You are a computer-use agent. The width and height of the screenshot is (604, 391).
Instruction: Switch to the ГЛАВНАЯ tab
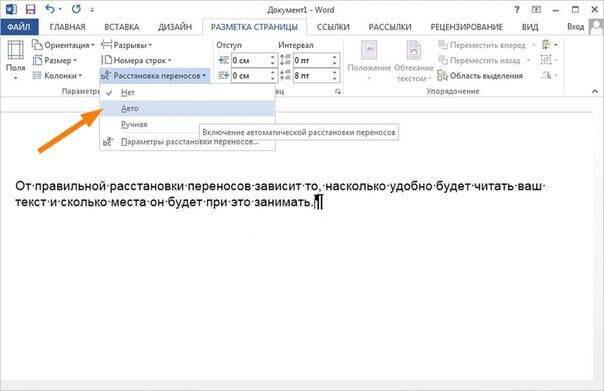(67, 27)
